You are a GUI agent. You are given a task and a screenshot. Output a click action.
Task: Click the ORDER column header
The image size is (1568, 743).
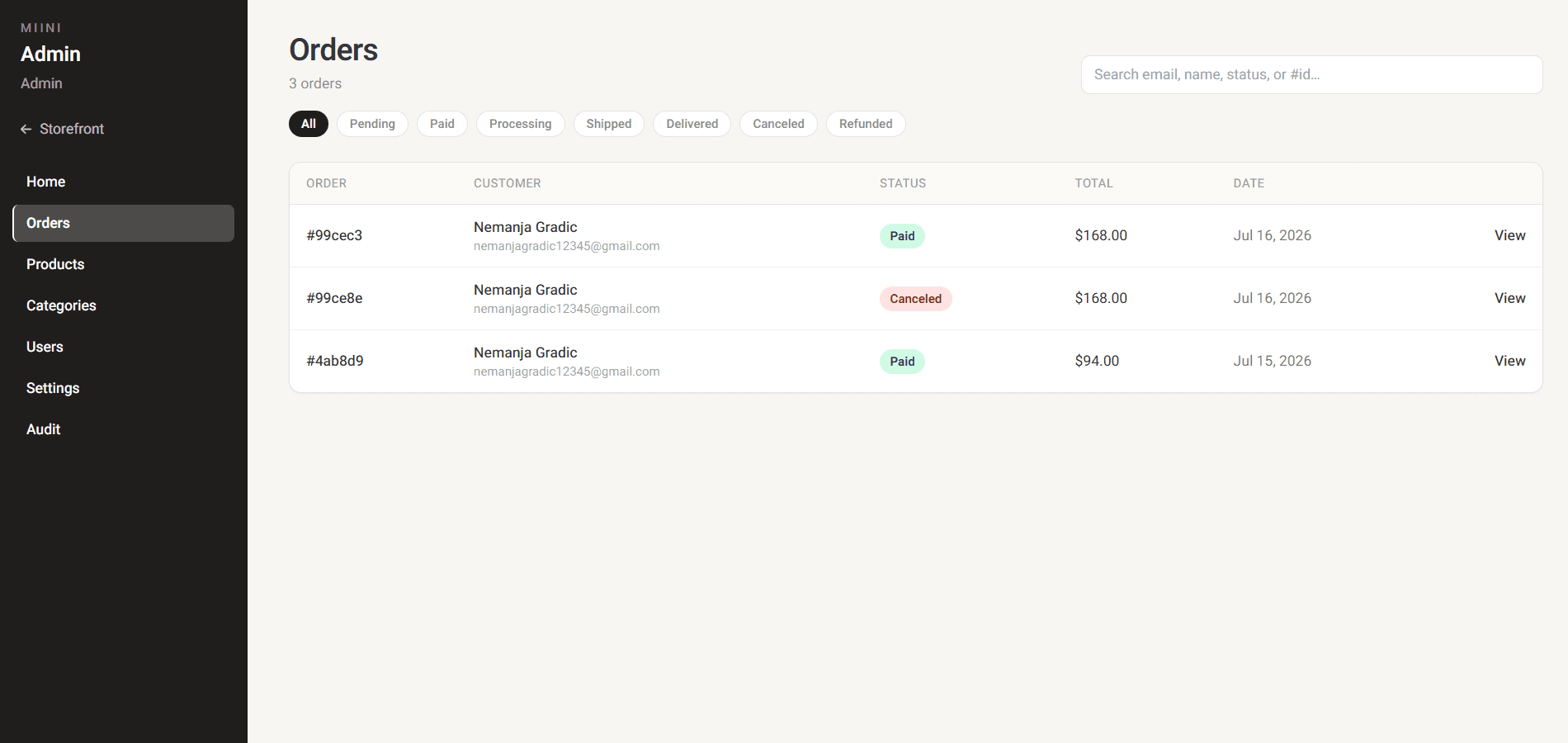[x=327, y=183]
